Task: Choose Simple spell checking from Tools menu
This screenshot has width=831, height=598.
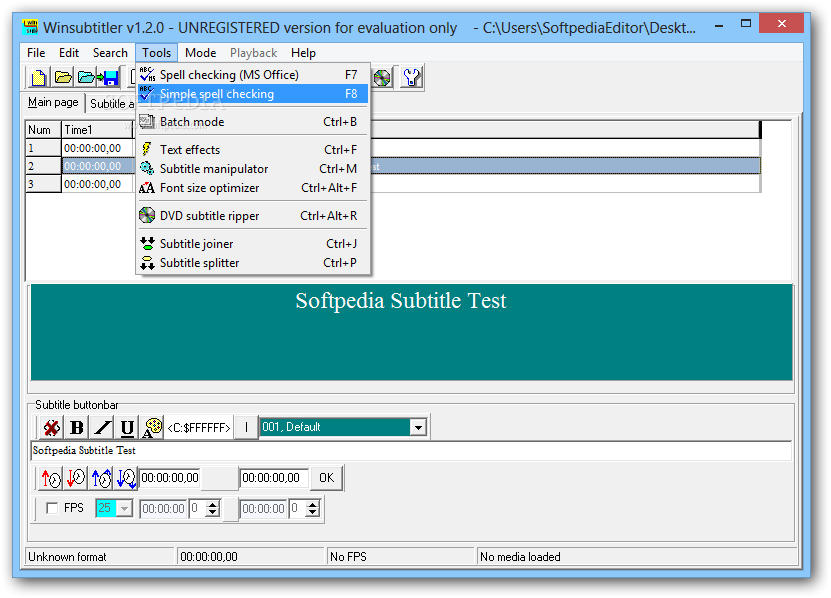Action: click(253, 94)
